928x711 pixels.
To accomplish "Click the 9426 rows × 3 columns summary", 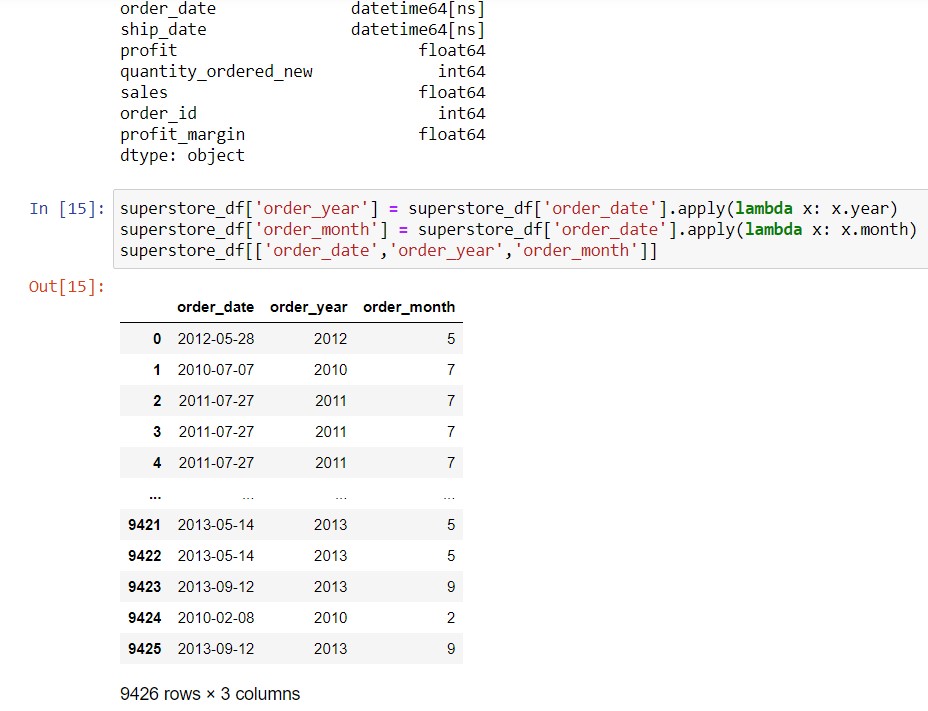I will [x=210, y=694].
